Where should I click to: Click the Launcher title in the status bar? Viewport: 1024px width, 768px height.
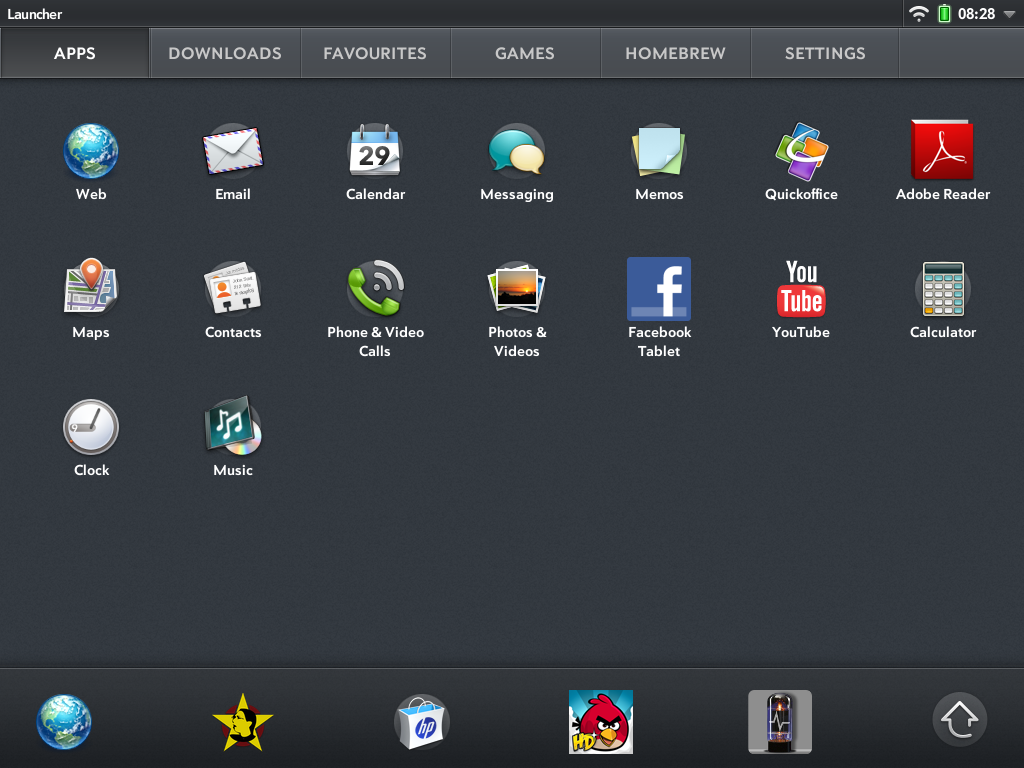35,14
